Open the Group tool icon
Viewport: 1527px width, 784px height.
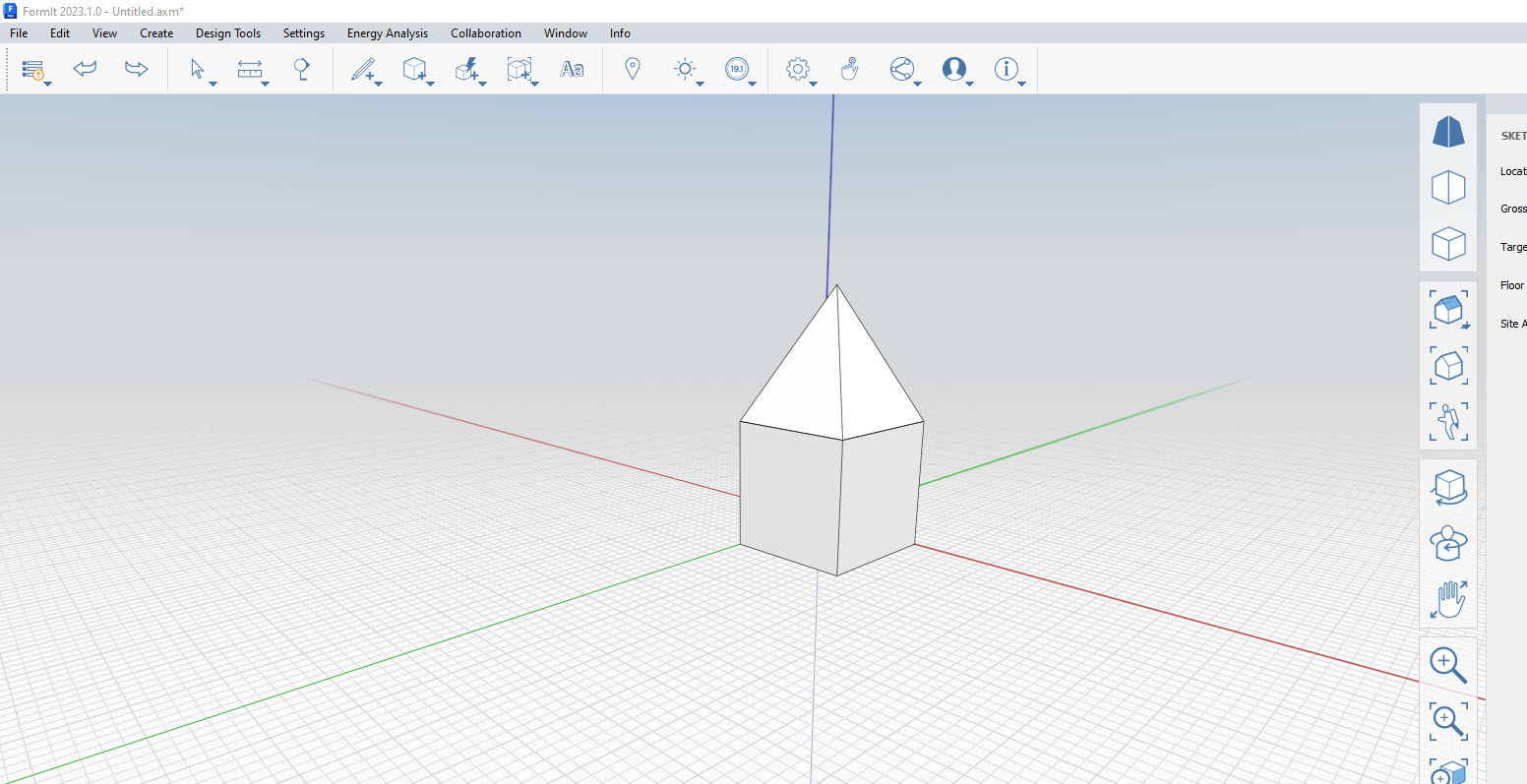519,69
